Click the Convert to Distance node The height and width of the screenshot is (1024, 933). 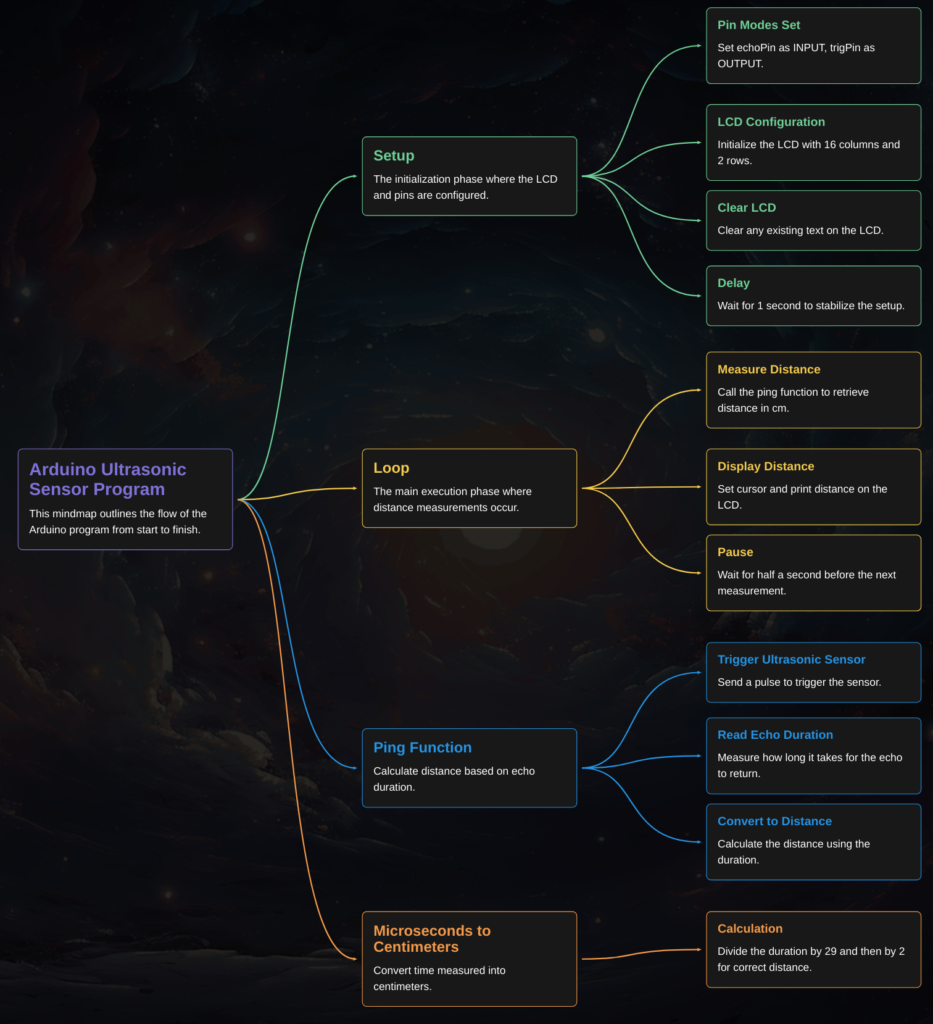(x=812, y=841)
